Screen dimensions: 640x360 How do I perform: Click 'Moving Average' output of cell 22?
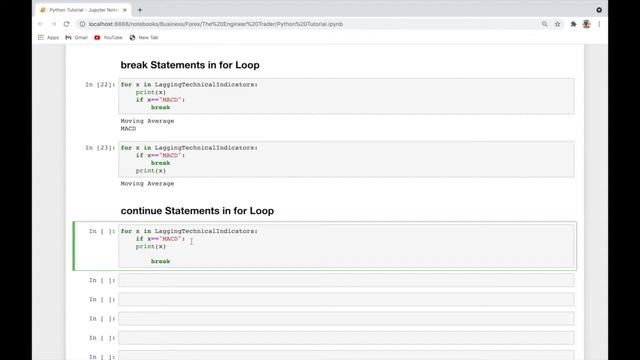coord(147,121)
